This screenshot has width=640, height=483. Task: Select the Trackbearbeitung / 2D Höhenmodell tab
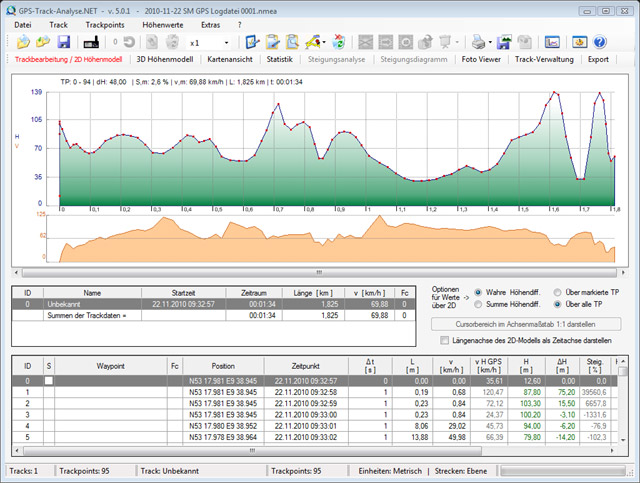point(69,59)
